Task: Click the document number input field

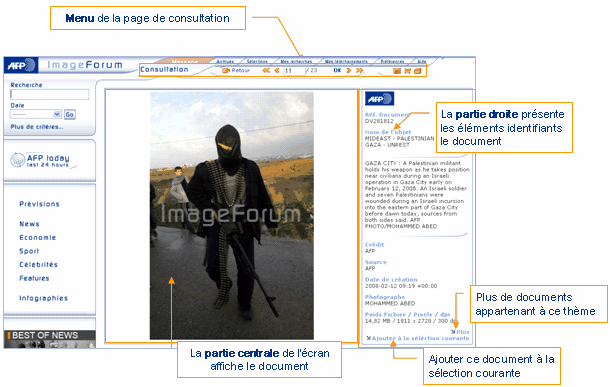Action: click(294, 71)
